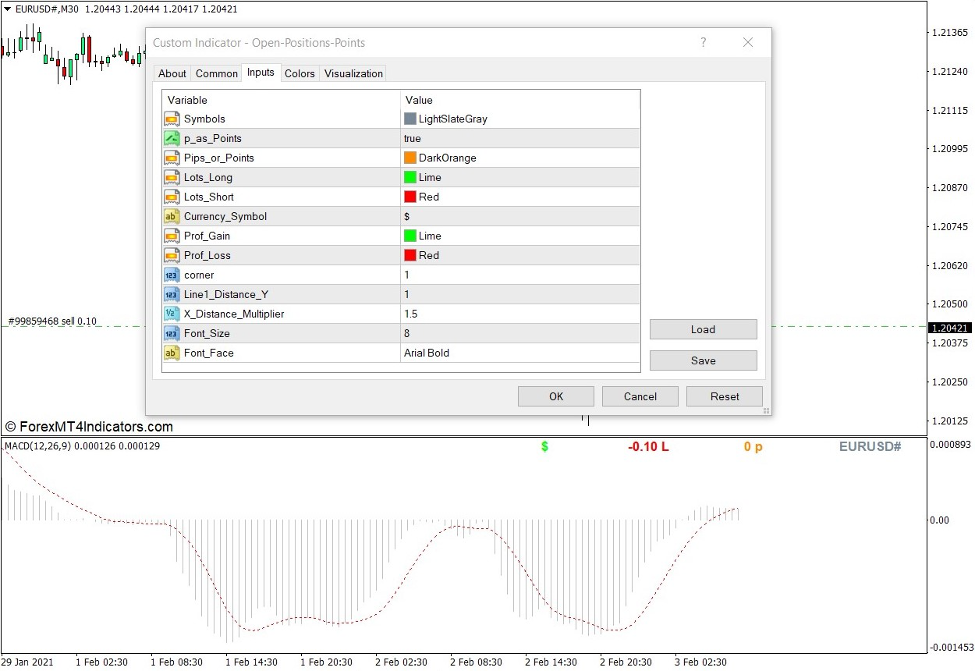The width and height of the screenshot is (977, 672).
Task: Select the DarkOrange color swatch
Action: (410, 158)
